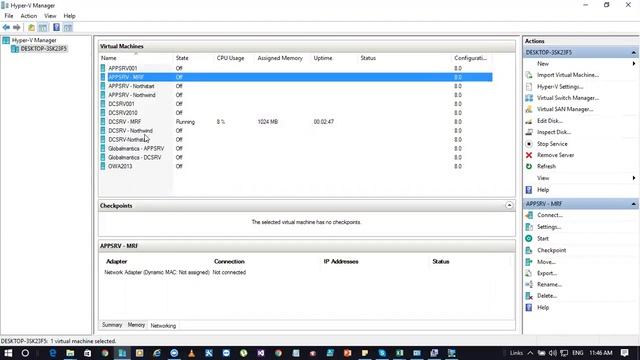Image resolution: width=640 pixels, height=360 pixels.
Task: Switch to the Networking tab
Action: coord(163,325)
